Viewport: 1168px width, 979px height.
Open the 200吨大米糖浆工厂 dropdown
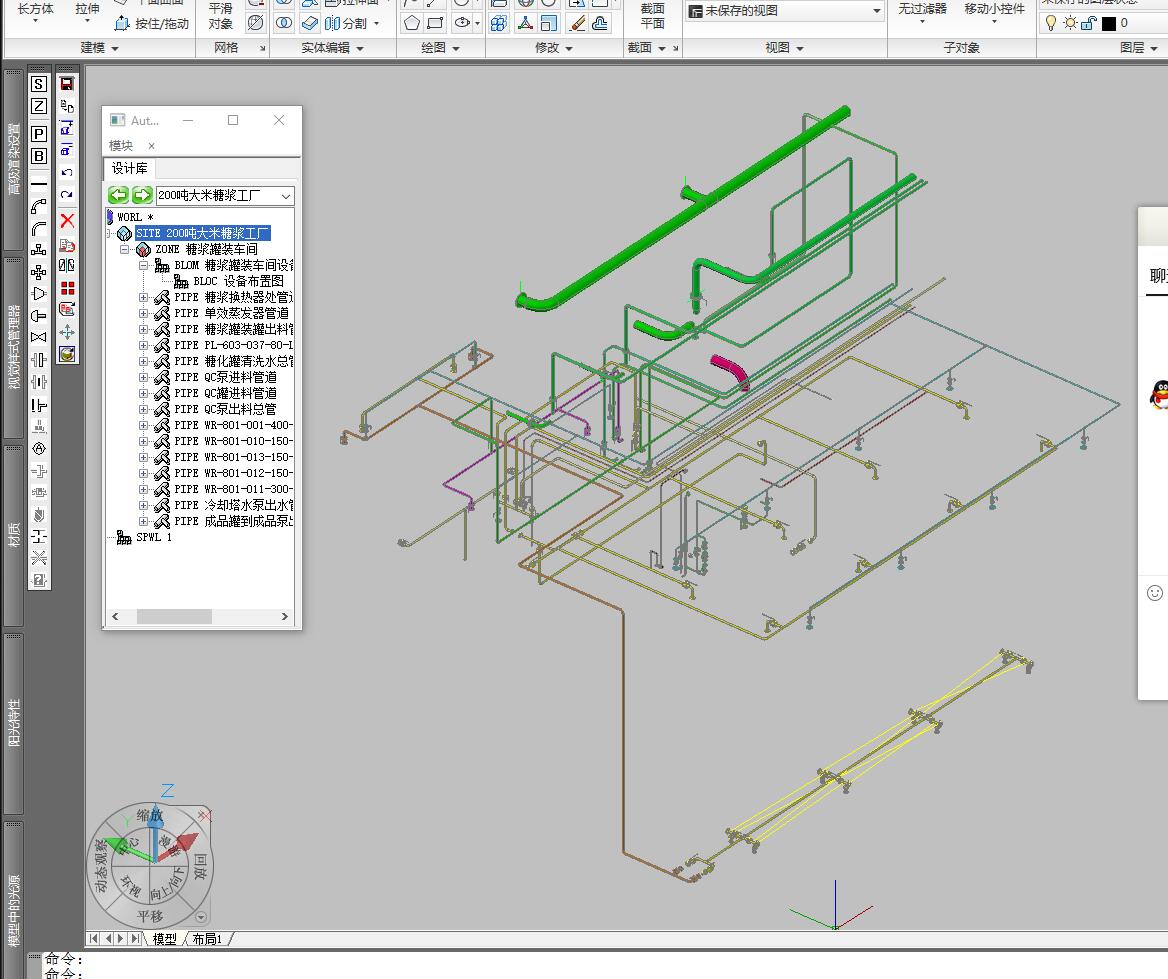click(285, 196)
